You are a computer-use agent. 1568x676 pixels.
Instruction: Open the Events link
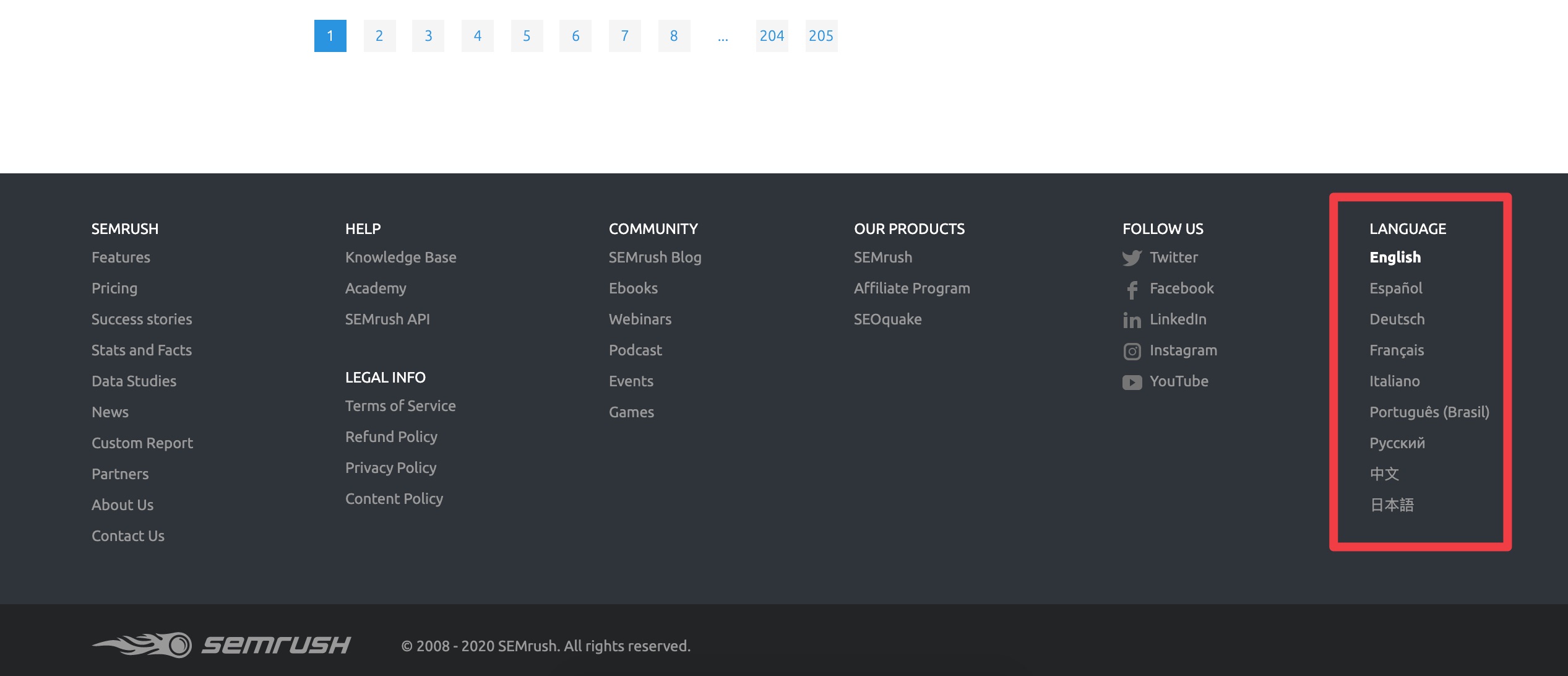click(631, 381)
